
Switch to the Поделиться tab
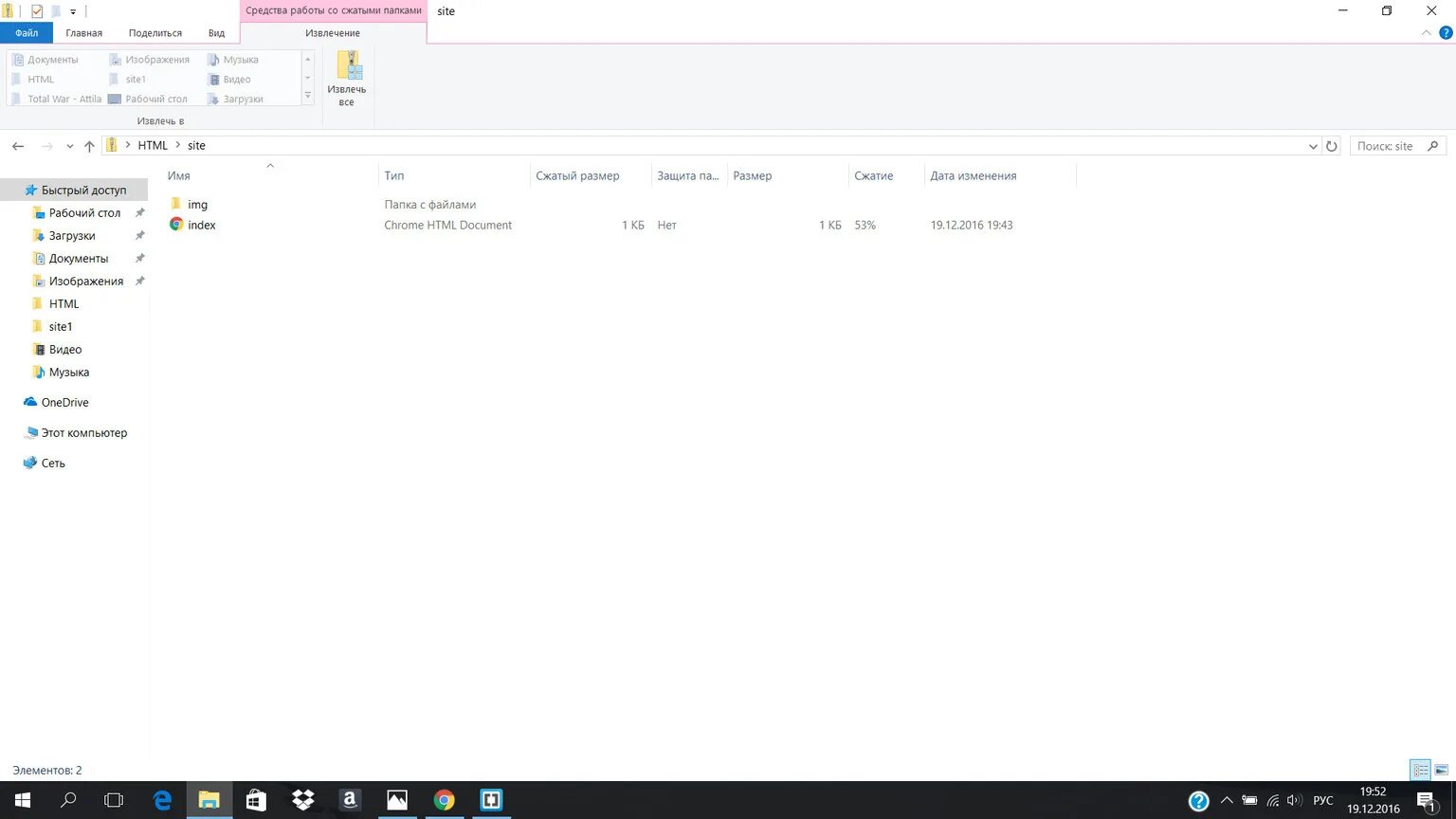pos(155,33)
